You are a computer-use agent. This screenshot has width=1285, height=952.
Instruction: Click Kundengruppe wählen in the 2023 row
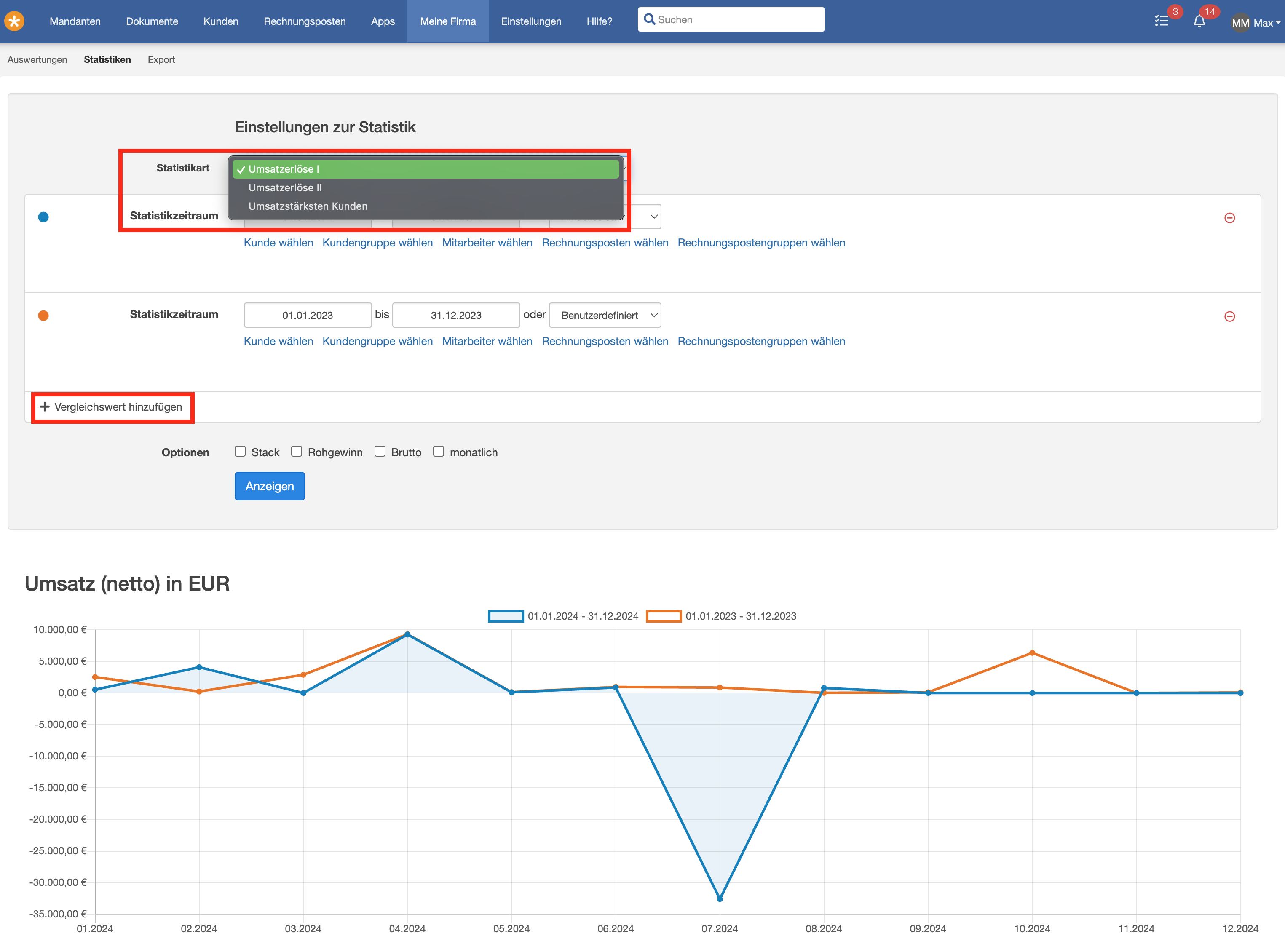pos(377,341)
